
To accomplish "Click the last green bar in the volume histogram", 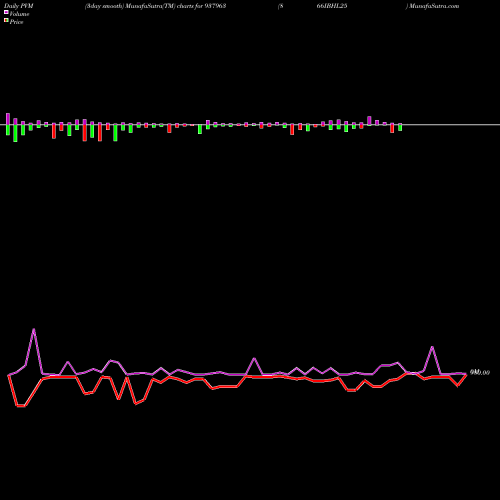I will (x=400, y=127).
